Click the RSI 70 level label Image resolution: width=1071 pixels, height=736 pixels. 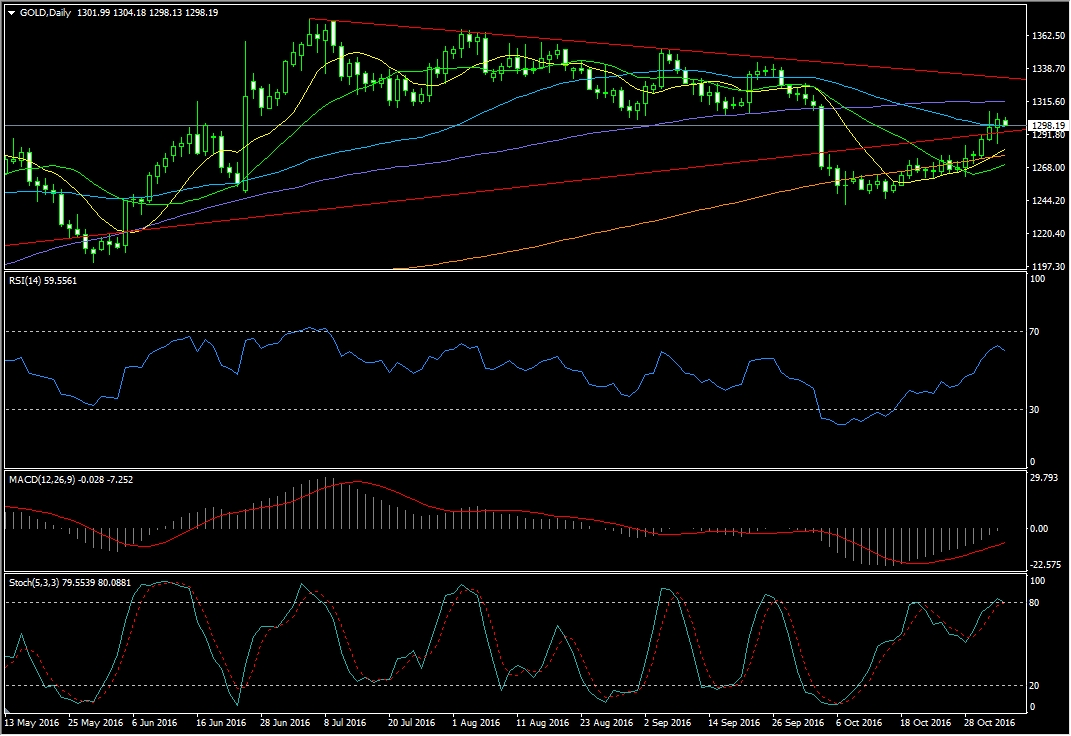(1034, 332)
